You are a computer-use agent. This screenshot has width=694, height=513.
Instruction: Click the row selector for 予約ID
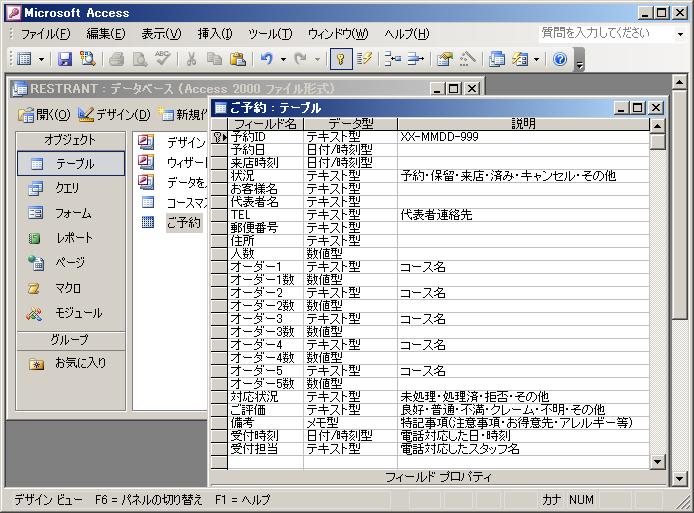[x=219, y=137]
